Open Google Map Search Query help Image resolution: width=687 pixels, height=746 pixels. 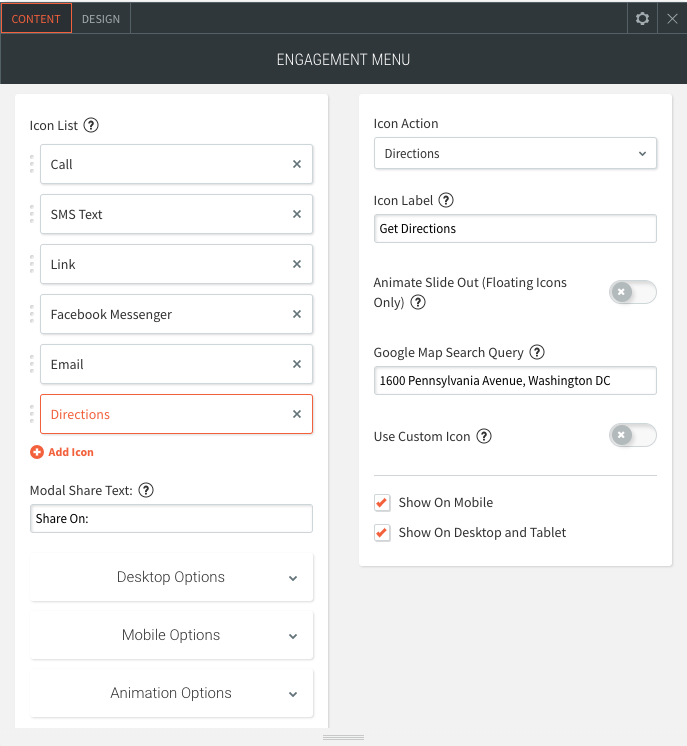[x=537, y=352]
